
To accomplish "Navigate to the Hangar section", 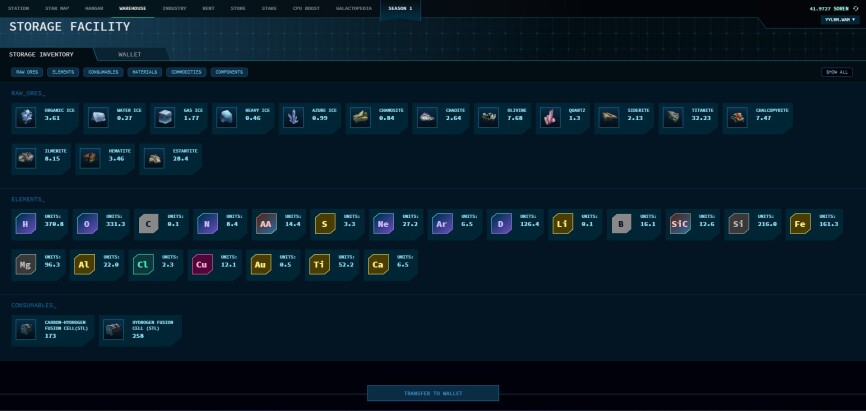I will (x=94, y=8).
